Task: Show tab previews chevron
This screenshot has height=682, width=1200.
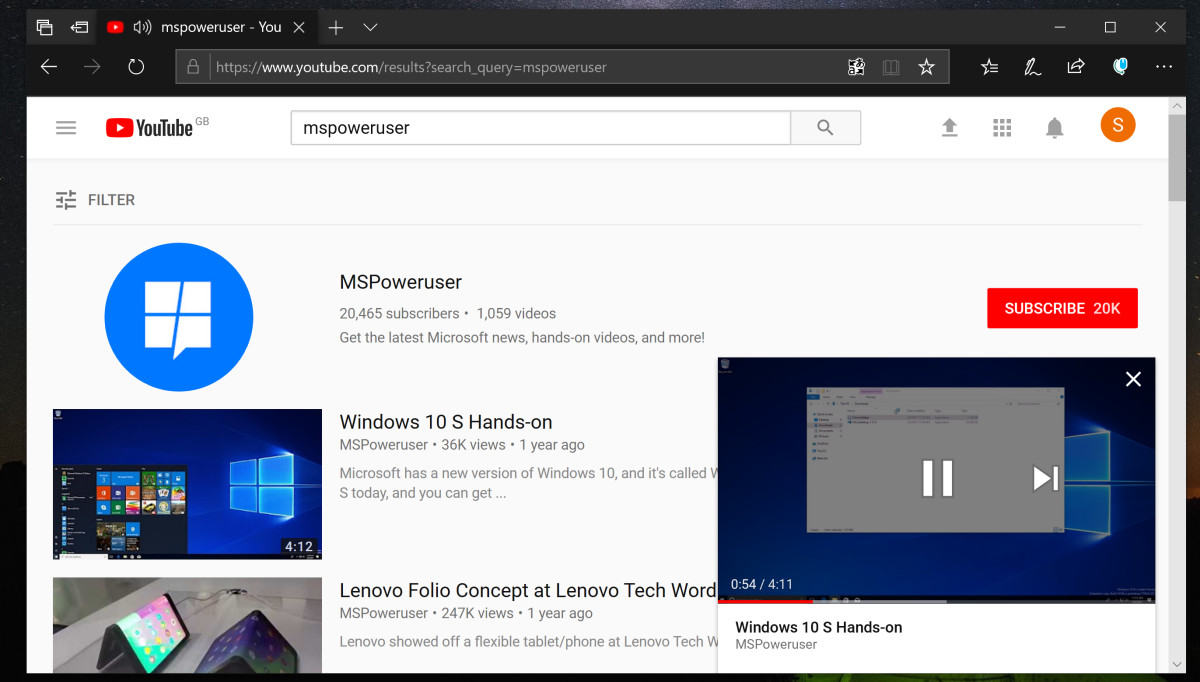Action: click(x=370, y=27)
